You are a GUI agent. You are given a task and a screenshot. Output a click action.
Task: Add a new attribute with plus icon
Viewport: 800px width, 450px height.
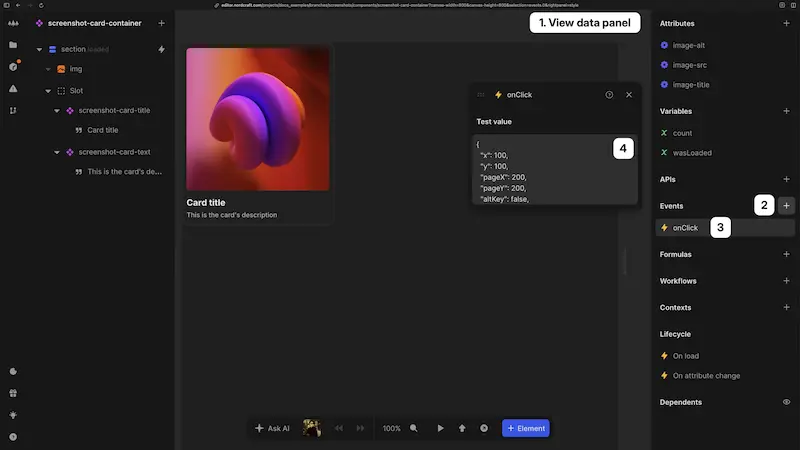tap(786, 23)
